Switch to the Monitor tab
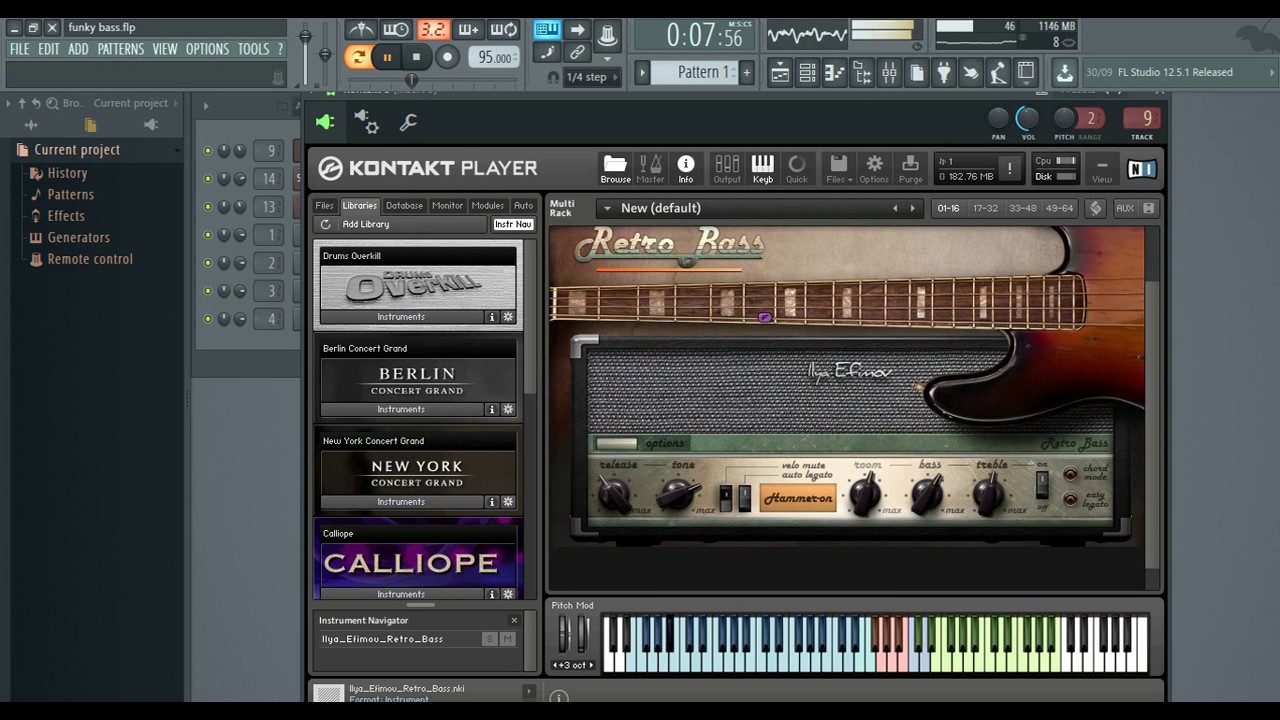Screen dimensions: 1280x720 click(x=447, y=205)
